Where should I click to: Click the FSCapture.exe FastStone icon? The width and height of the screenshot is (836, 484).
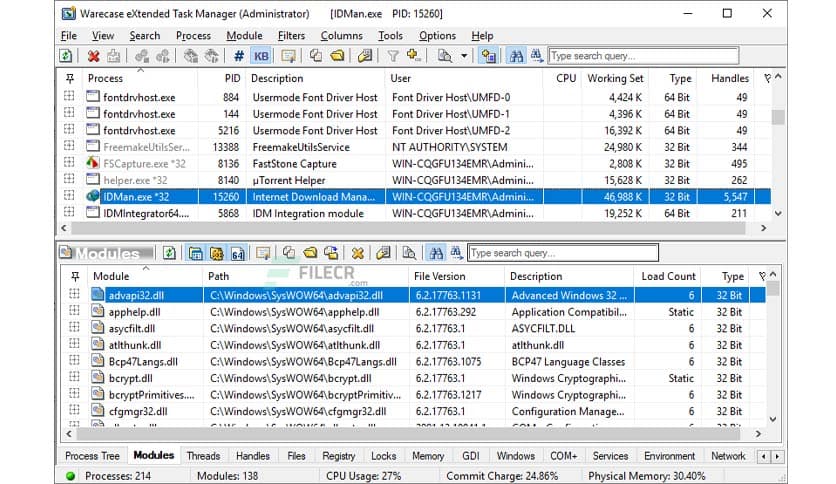[x=93, y=163]
